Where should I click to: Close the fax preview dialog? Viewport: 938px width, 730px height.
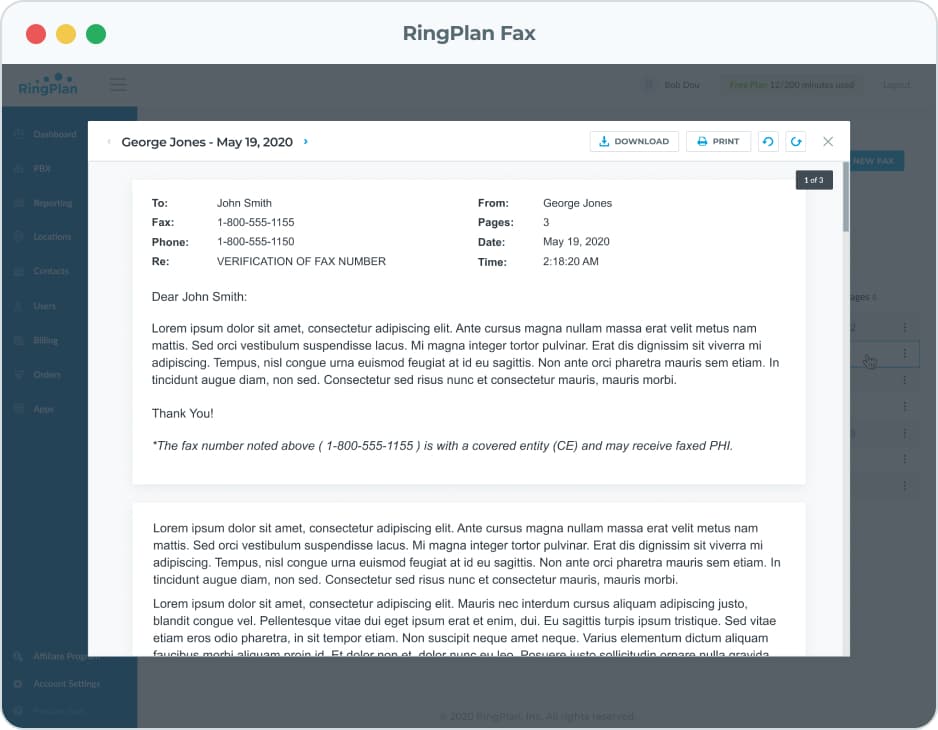pyautogui.click(x=828, y=141)
